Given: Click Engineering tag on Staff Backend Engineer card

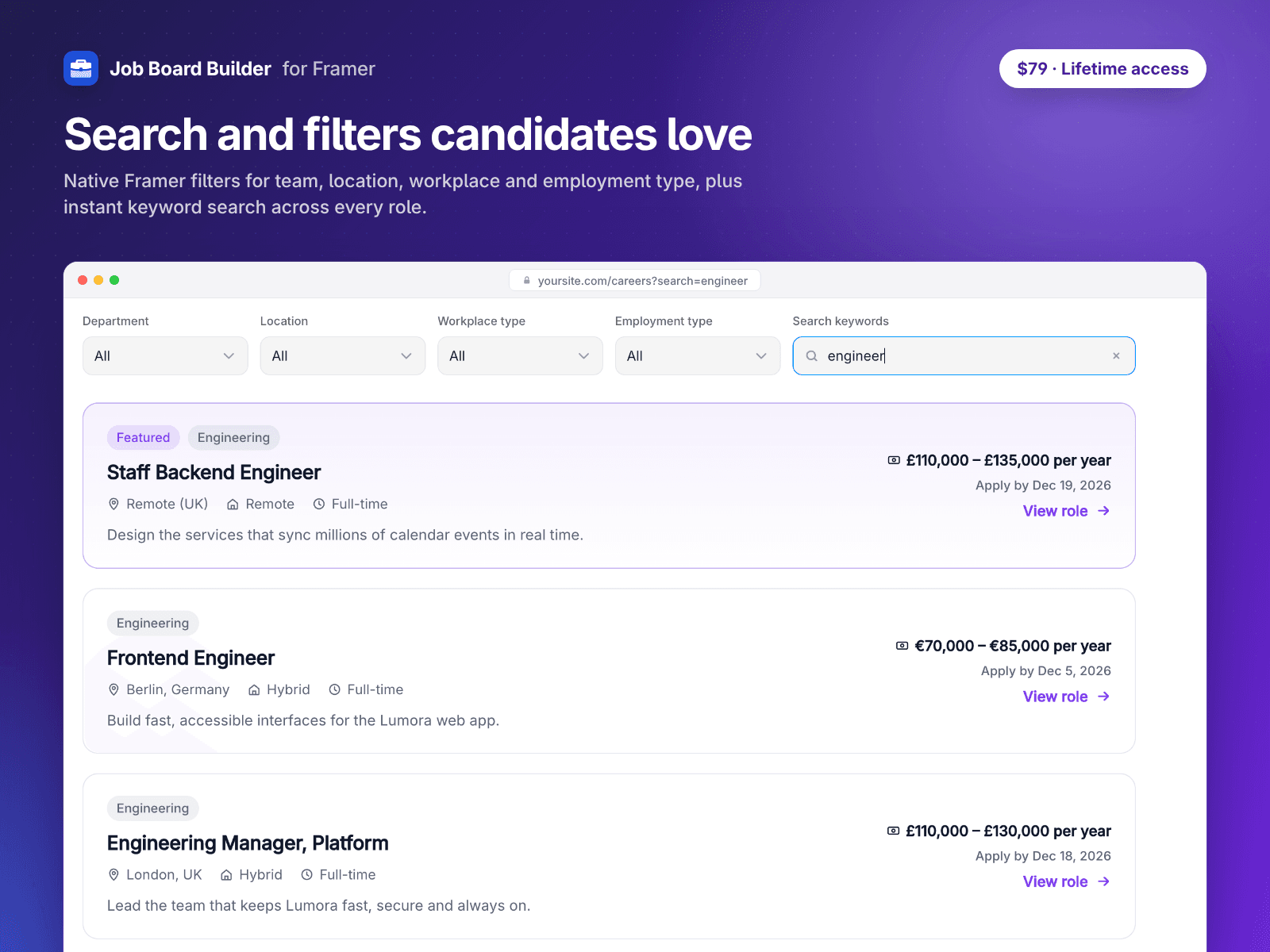Looking at the screenshot, I should (x=233, y=438).
